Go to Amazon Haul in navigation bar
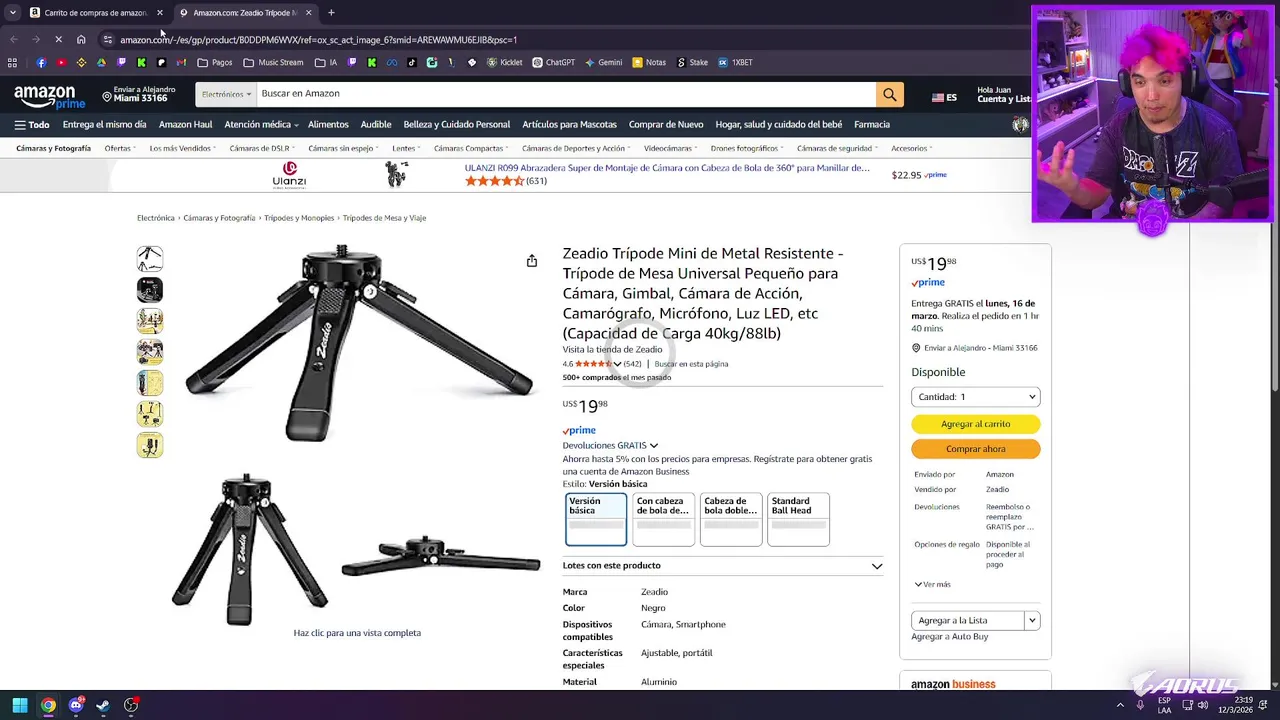This screenshot has height=720, width=1280. [185, 125]
